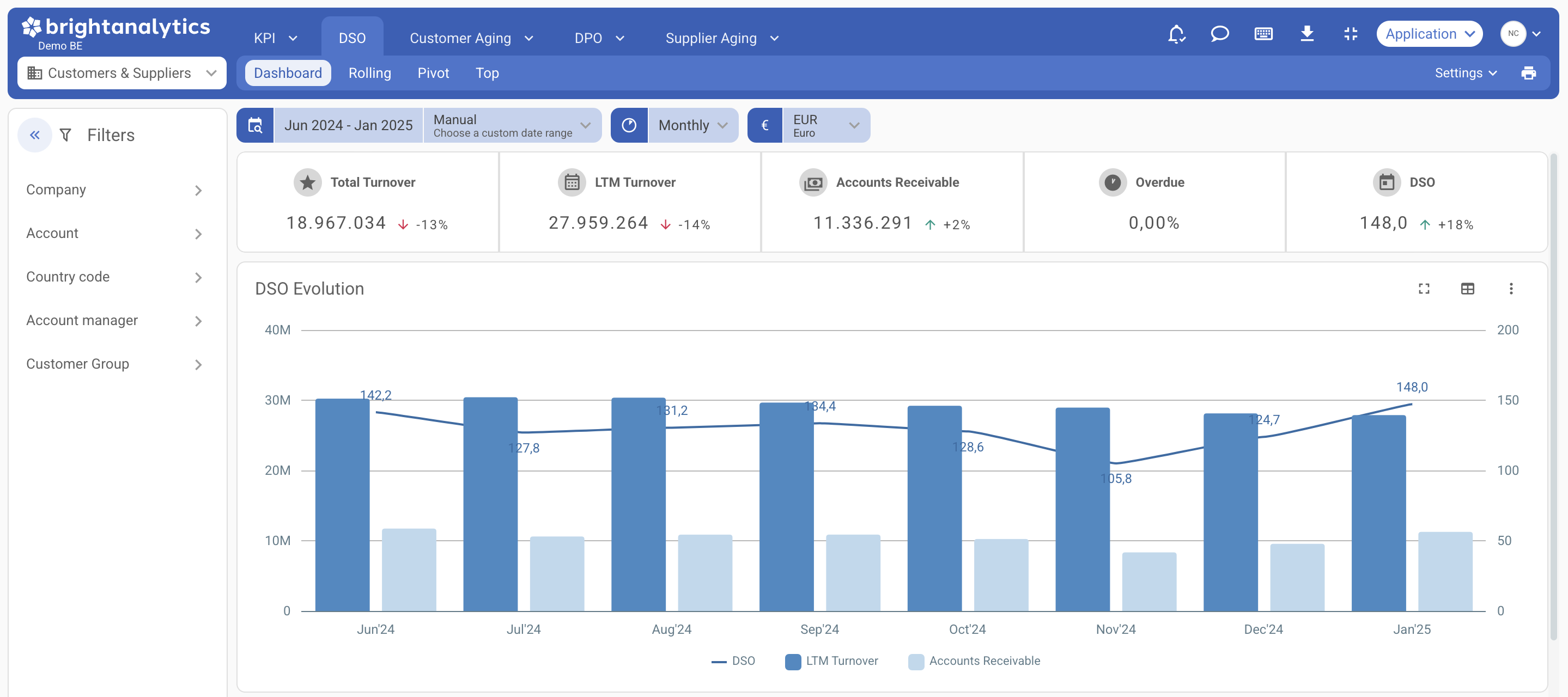Screen dimensions: 1568x697
Task: Click the Jun 2024 - Jan 2025 date range
Action: coord(348,125)
